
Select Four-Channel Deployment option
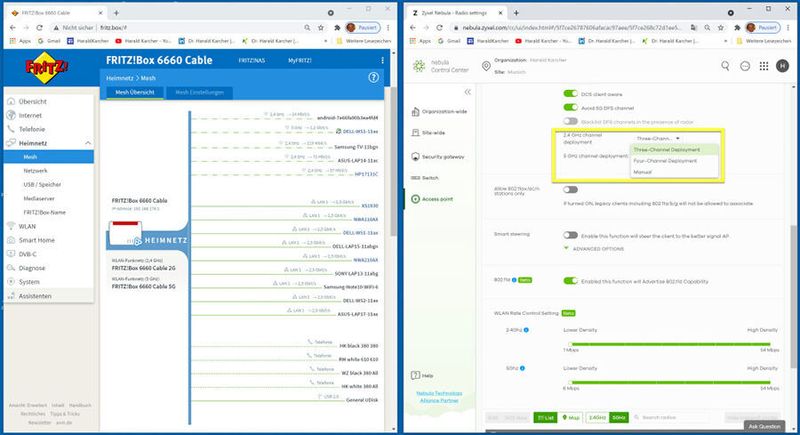point(674,161)
